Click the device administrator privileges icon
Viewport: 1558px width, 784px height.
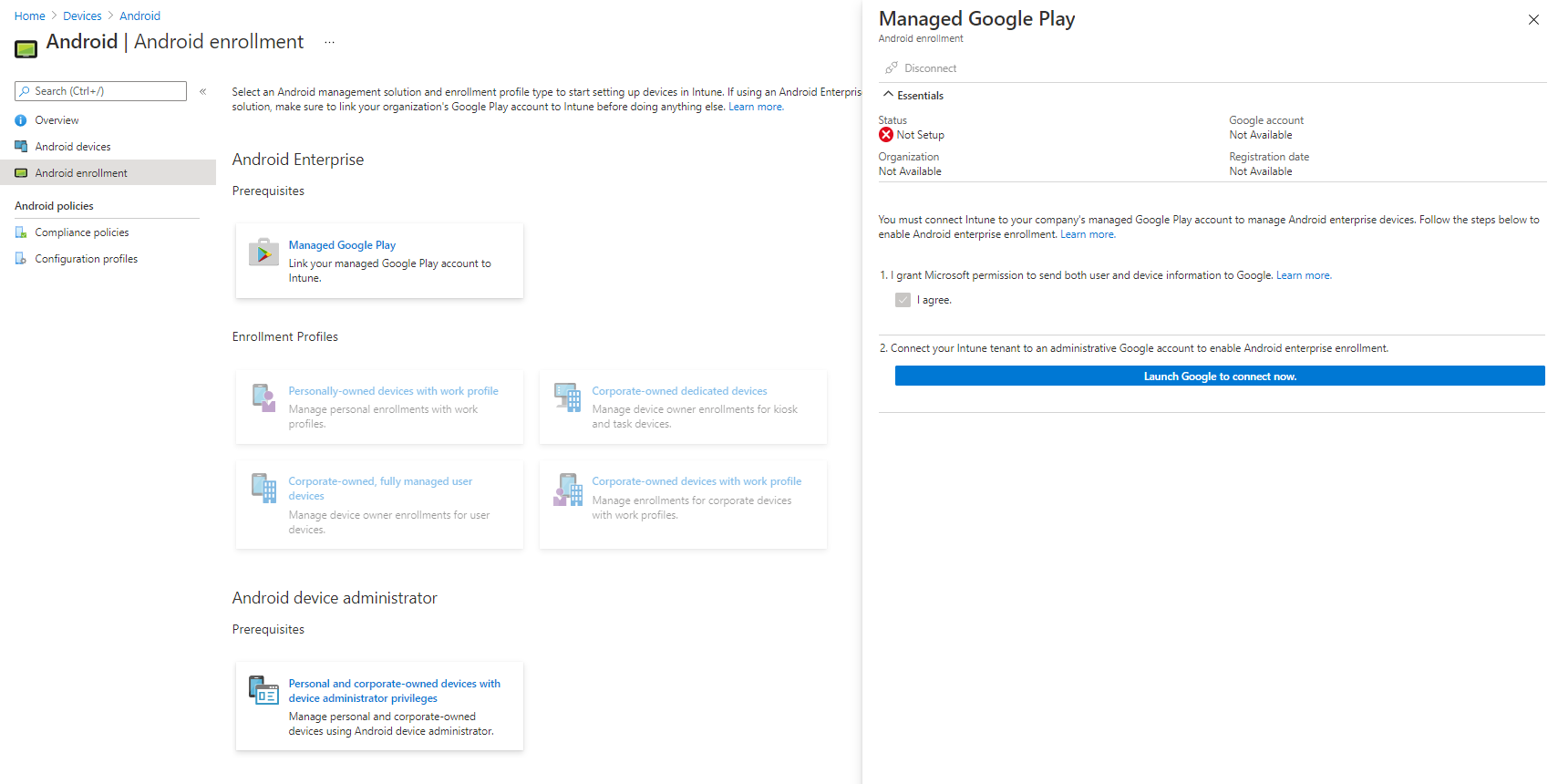263,691
